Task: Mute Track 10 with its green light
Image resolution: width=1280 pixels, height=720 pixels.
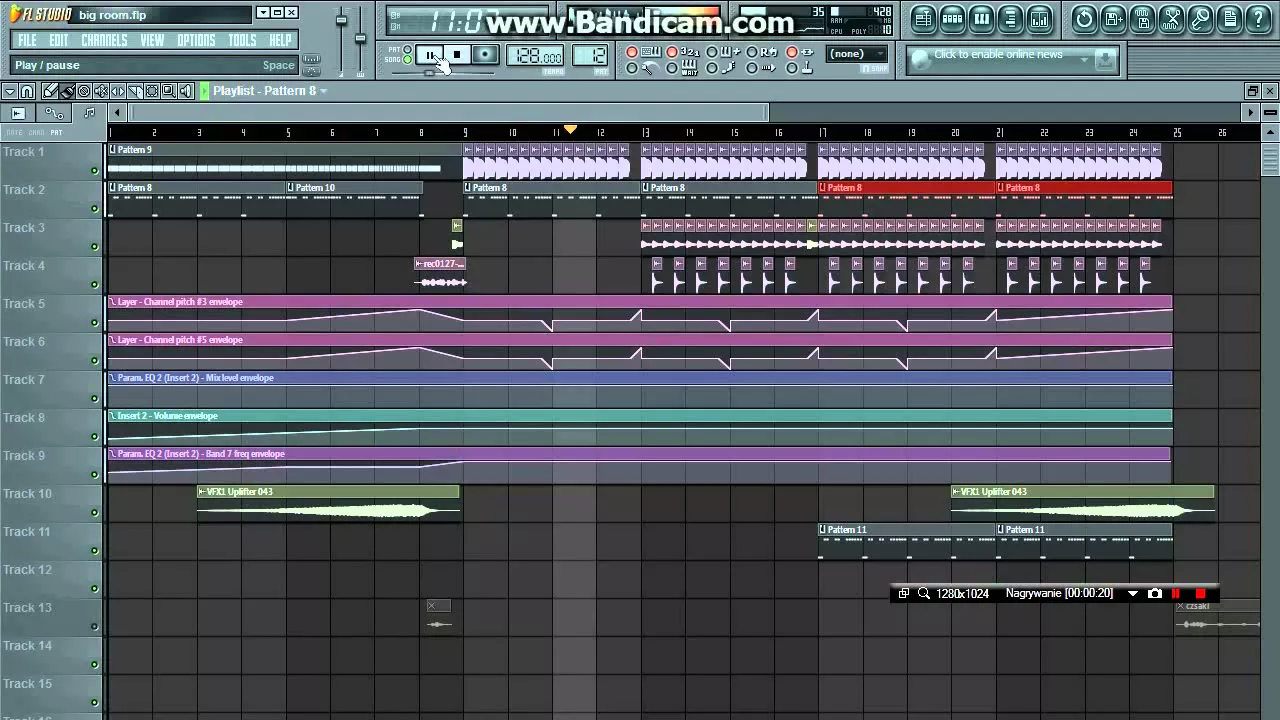Action: (x=95, y=512)
